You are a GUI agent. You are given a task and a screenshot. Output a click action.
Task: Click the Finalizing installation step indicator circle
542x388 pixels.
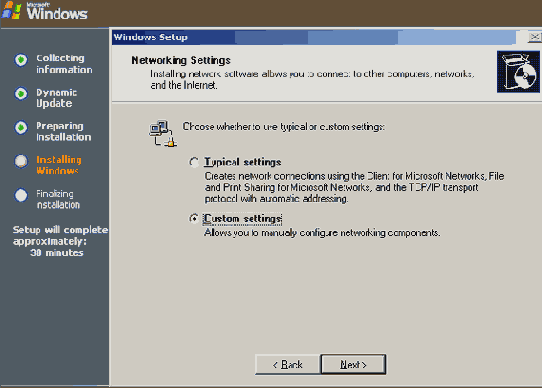point(21,195)
